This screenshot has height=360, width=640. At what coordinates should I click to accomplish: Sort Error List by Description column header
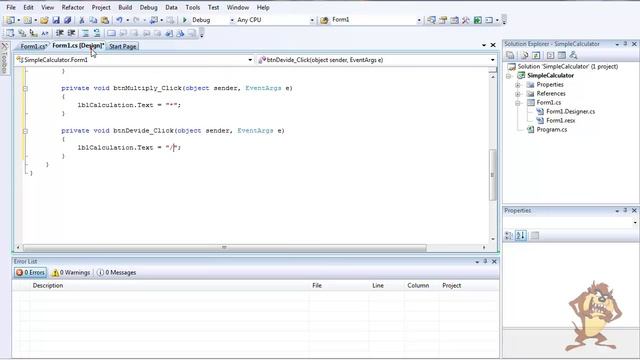pyautogui.click(x=48, y=286)
